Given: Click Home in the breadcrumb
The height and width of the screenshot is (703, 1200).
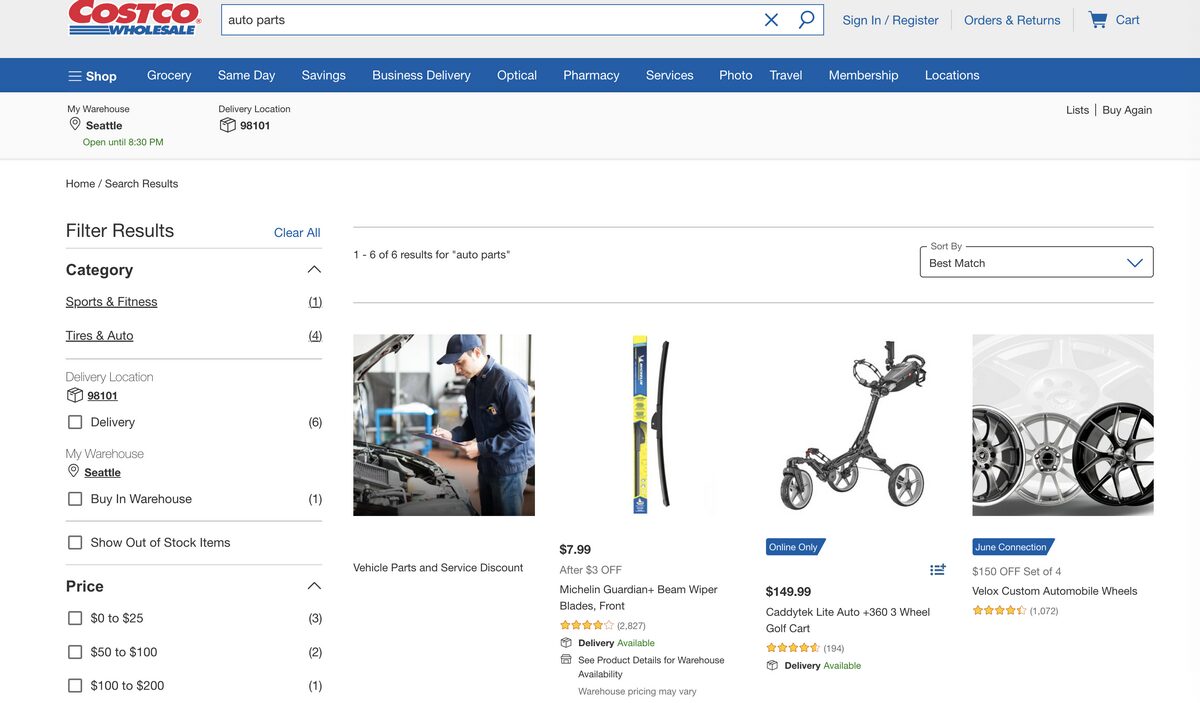Looking at the screenshot, I should 80,184.
